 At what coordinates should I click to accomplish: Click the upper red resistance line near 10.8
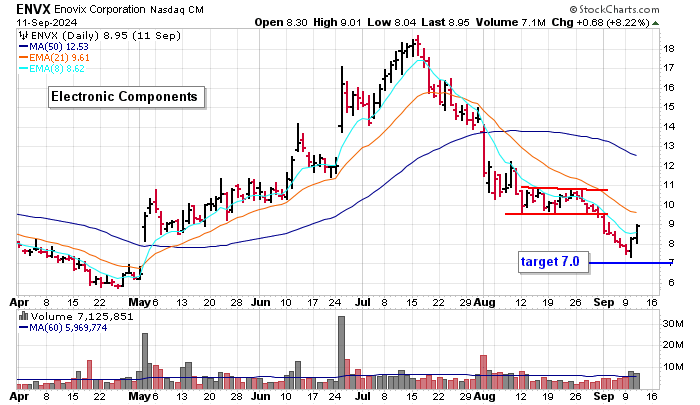click(564, 189)
